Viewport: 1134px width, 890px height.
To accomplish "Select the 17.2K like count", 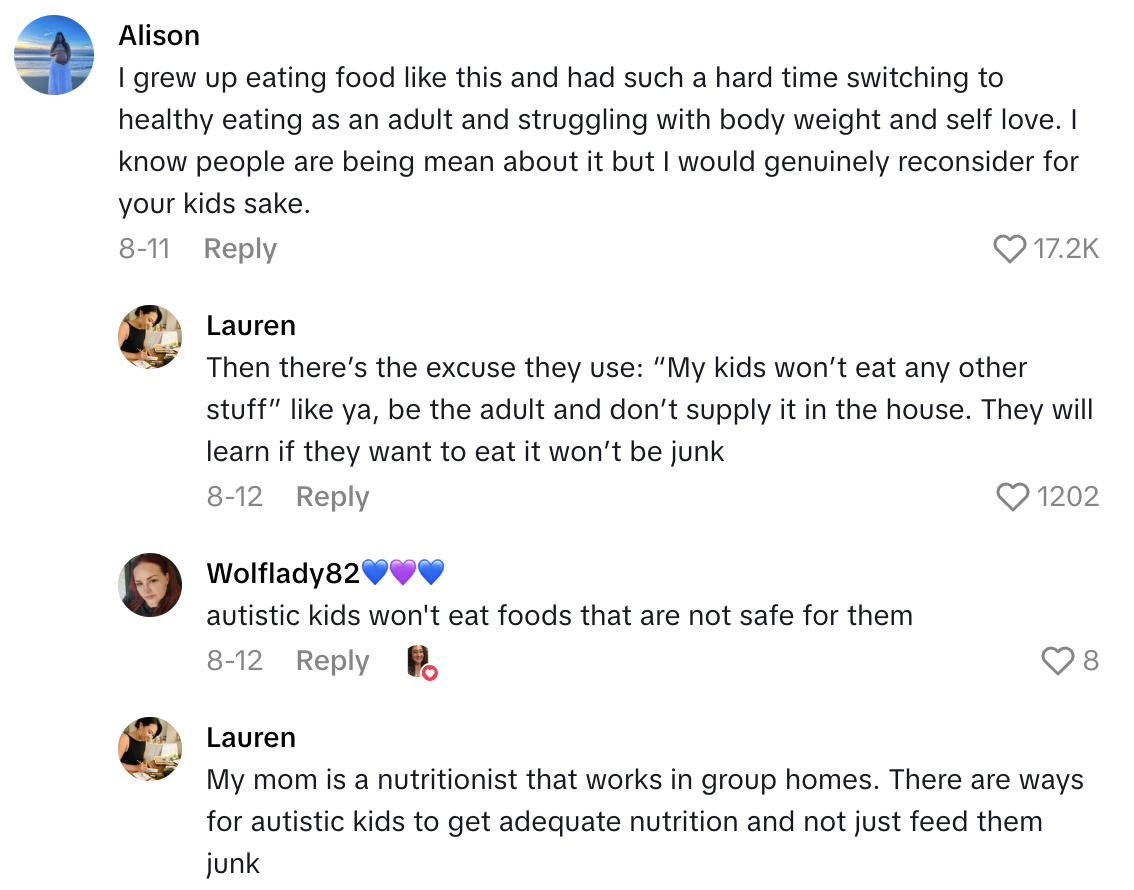I will (1063, 248).
